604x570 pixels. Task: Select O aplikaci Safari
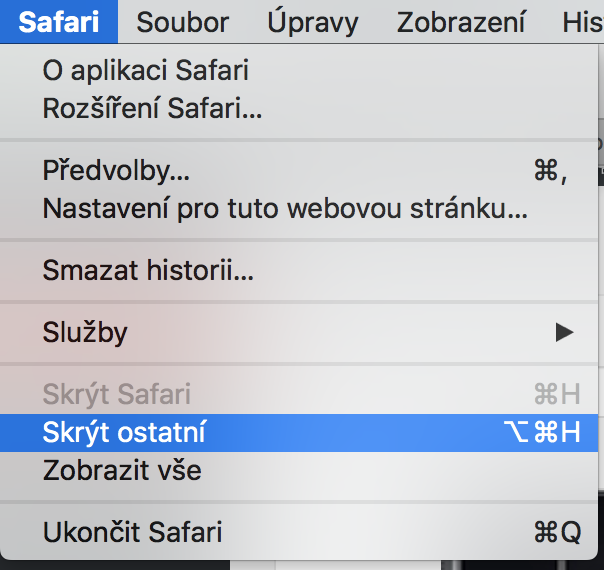(x=145, y=70)
